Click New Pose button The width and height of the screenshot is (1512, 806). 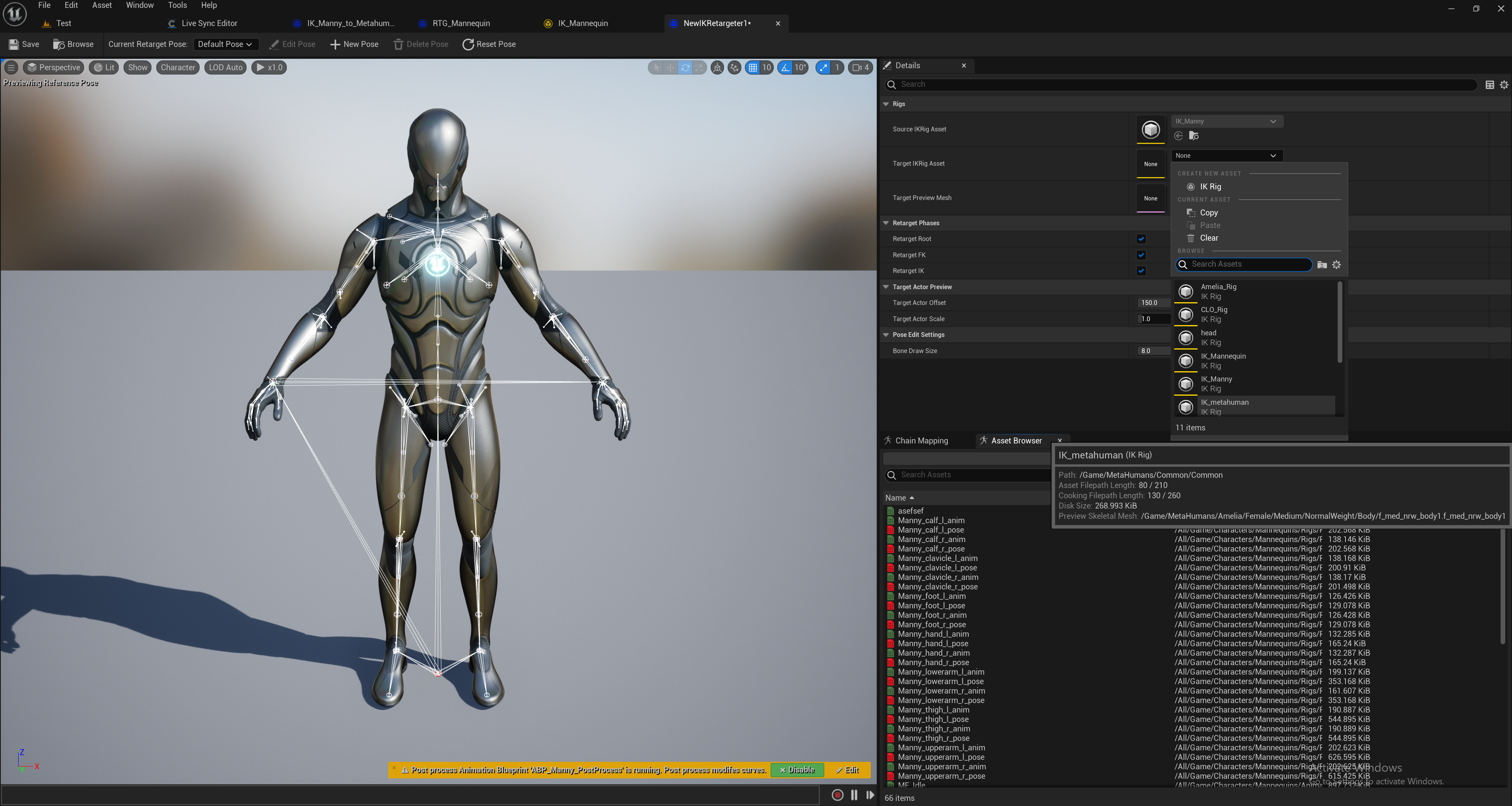click(x=354, y=44)
